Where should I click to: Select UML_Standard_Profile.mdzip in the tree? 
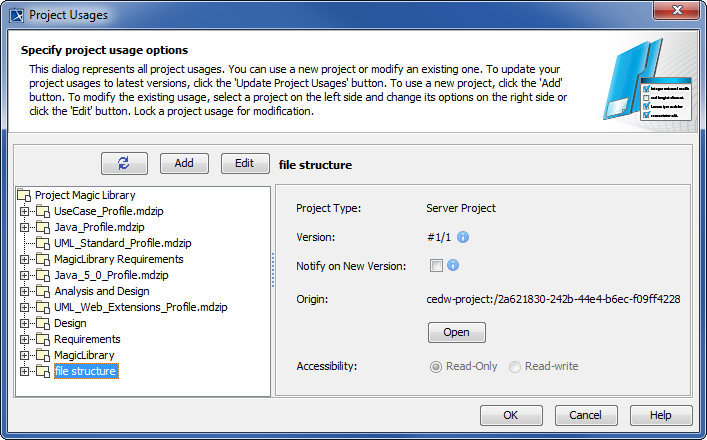pos(122,243)
